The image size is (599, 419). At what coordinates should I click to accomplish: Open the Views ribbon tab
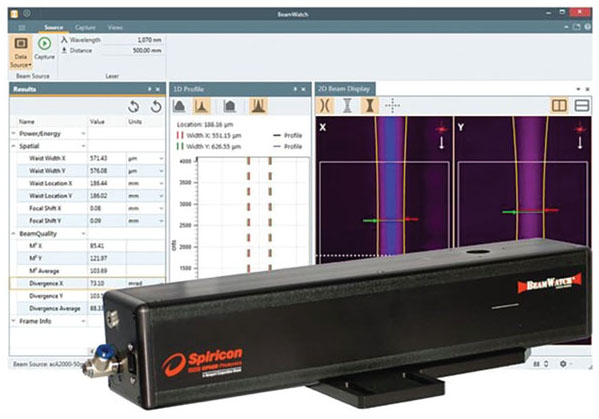[115, 28]
